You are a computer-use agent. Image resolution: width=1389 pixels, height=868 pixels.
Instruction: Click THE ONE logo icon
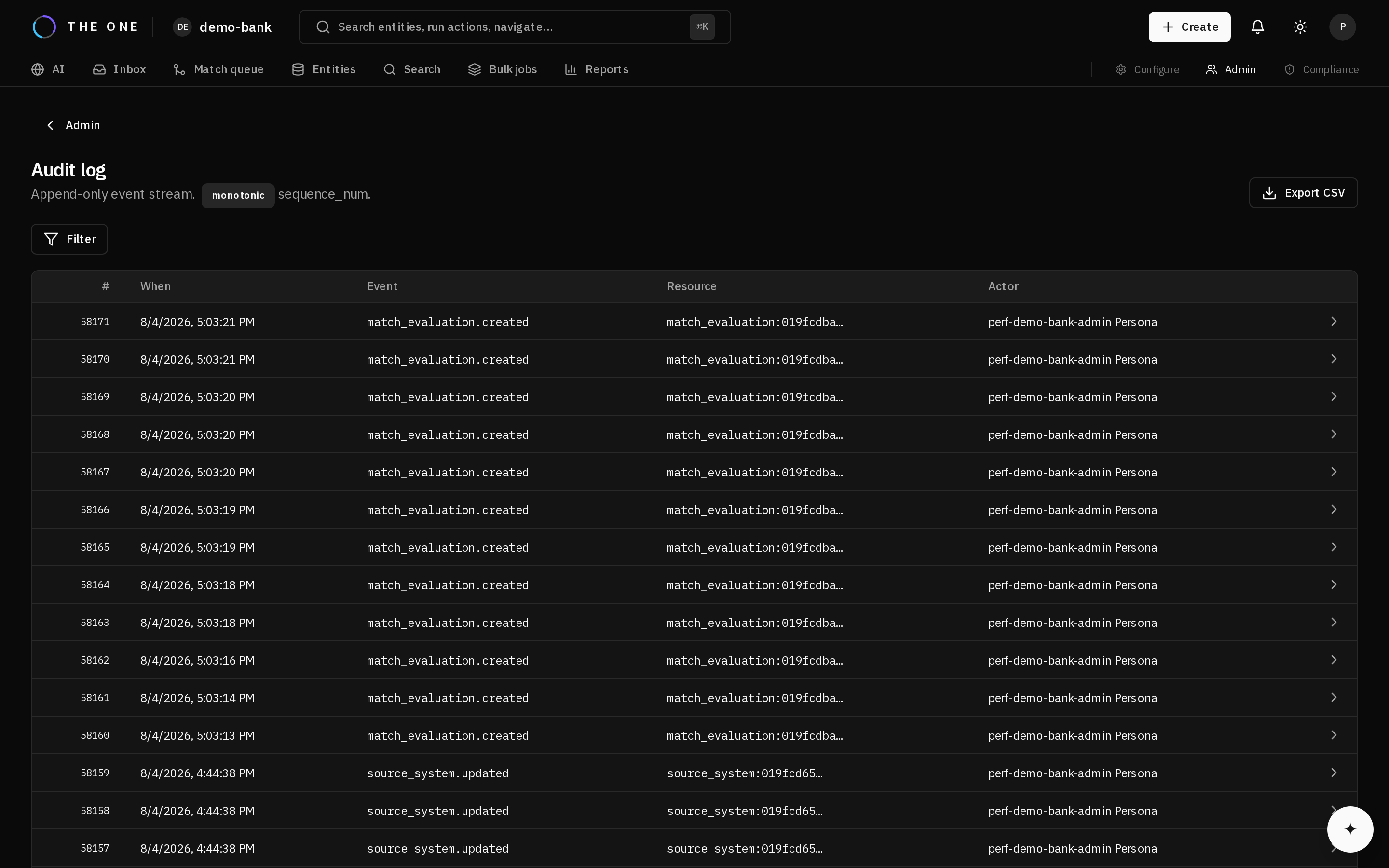point(44,27)
